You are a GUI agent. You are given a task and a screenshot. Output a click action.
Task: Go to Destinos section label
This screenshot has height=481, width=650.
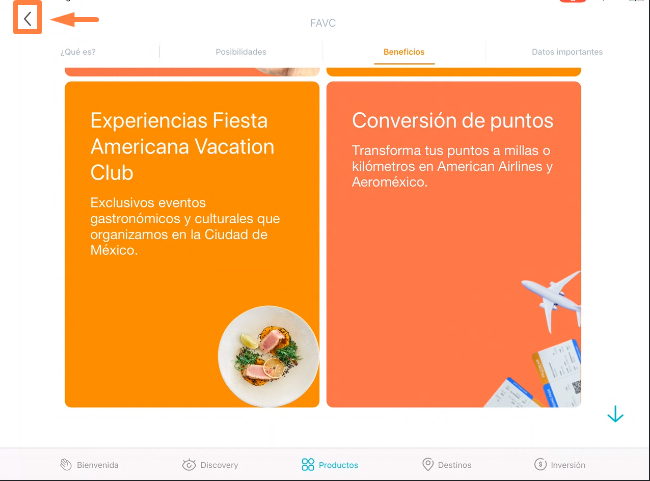click(454, 465)
